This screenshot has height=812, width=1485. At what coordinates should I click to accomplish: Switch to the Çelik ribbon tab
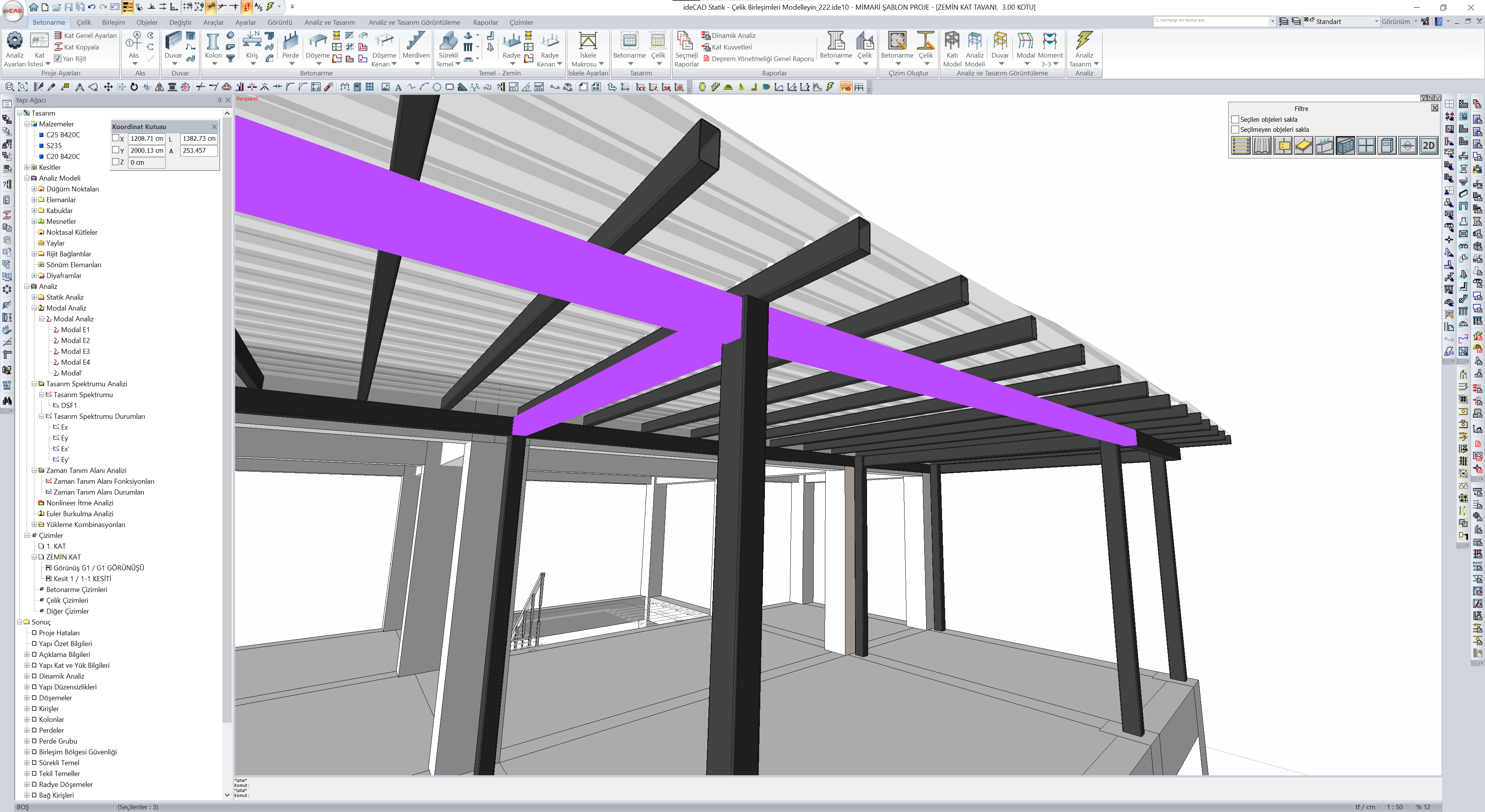84,22
